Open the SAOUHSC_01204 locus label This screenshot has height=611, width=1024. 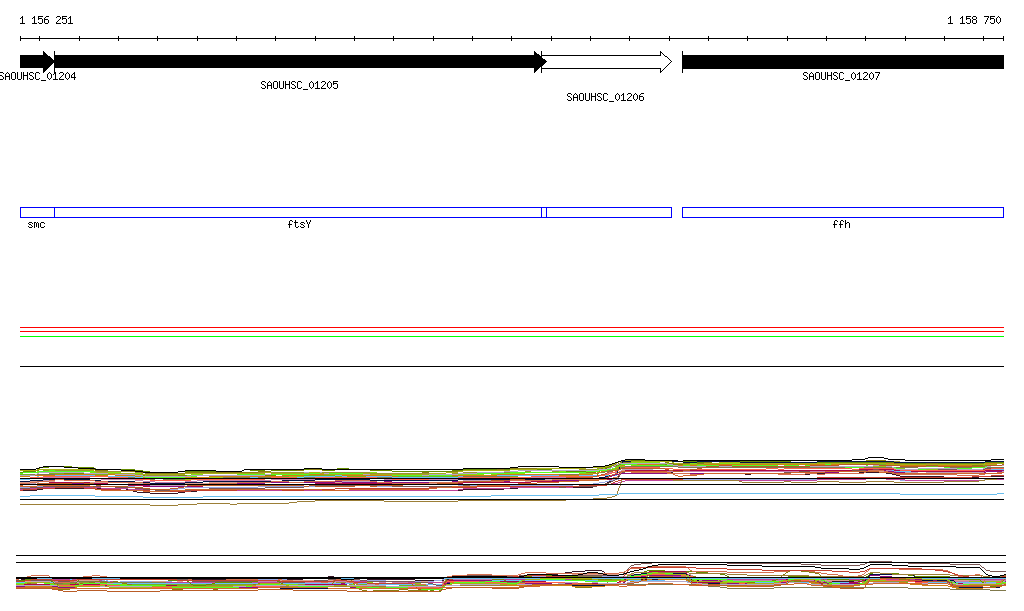[38, 76]
